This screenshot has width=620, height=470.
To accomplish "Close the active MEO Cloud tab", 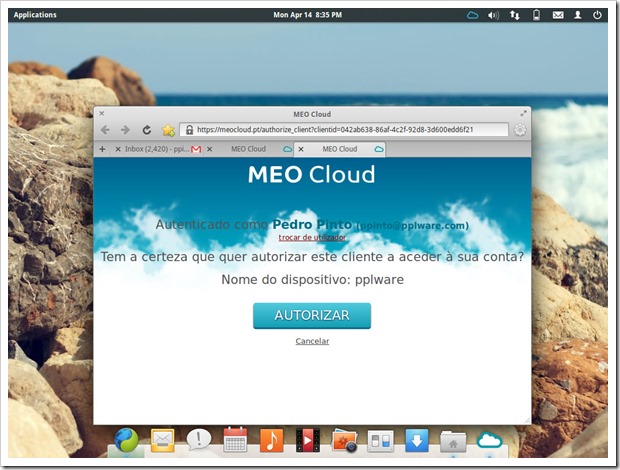I will [x=301, y=149].
